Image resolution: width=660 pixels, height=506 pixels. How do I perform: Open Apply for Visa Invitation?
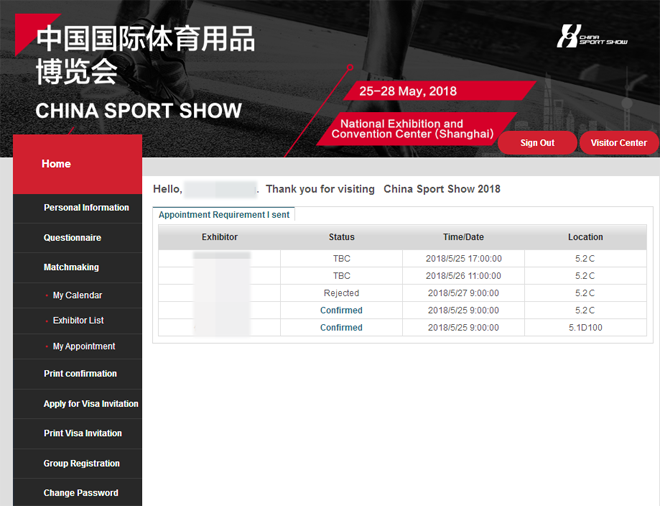(91, 404)
